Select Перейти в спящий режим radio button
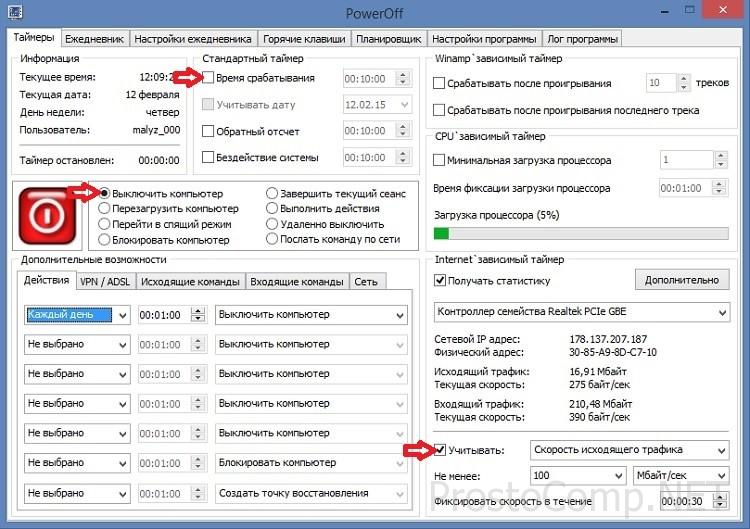The height and width of the screenshot is (529, 750). pos(105,225)
